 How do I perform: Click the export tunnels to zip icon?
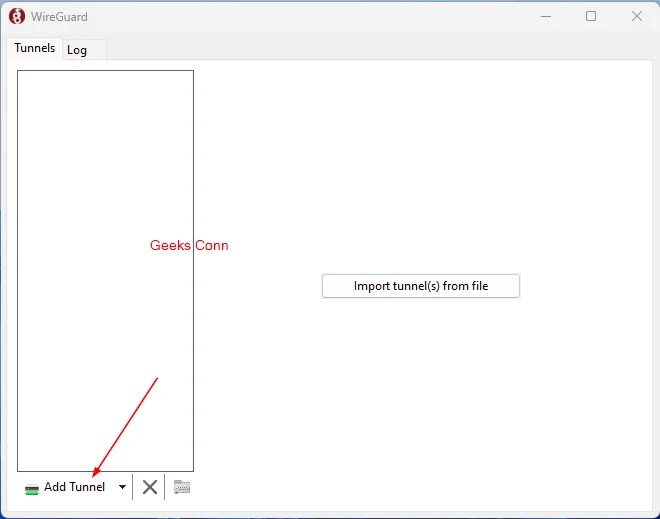pyautogui.click(x=182, y=487)
